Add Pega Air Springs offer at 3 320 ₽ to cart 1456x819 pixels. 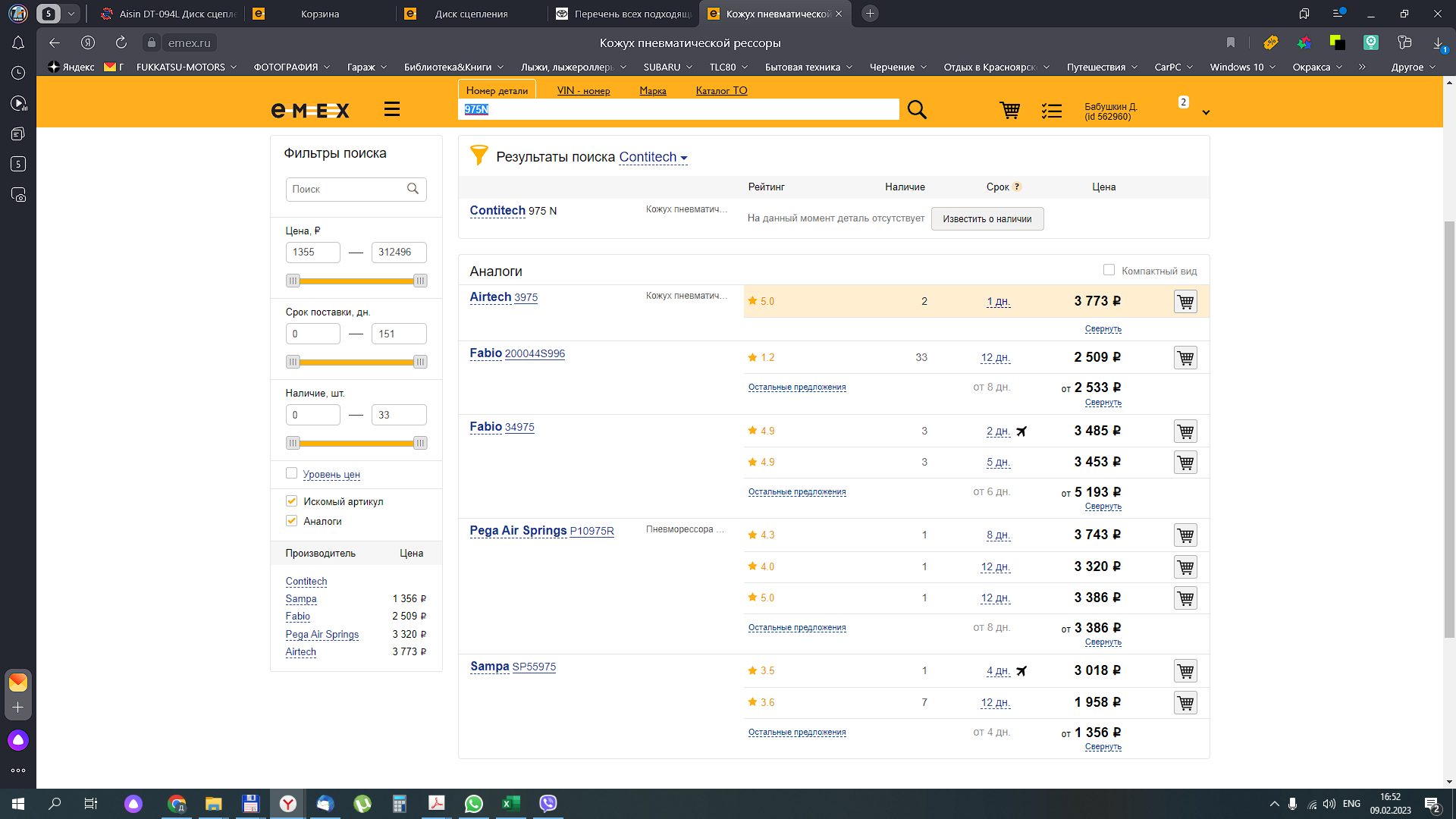[1185, 567]
